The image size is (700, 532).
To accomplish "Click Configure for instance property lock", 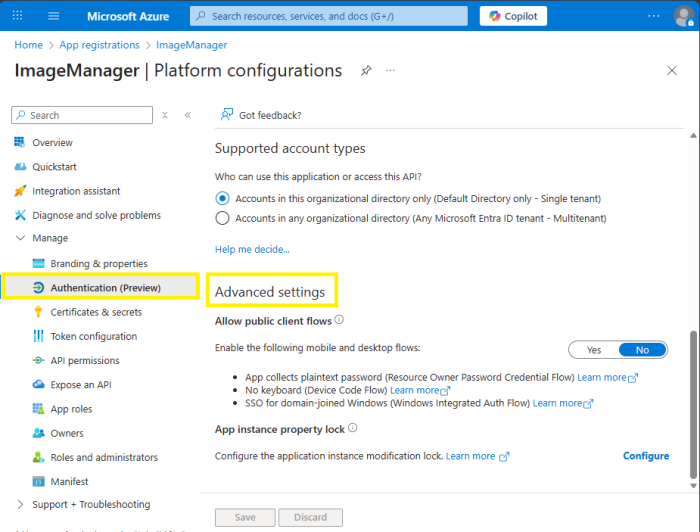I will coord(646,456).
